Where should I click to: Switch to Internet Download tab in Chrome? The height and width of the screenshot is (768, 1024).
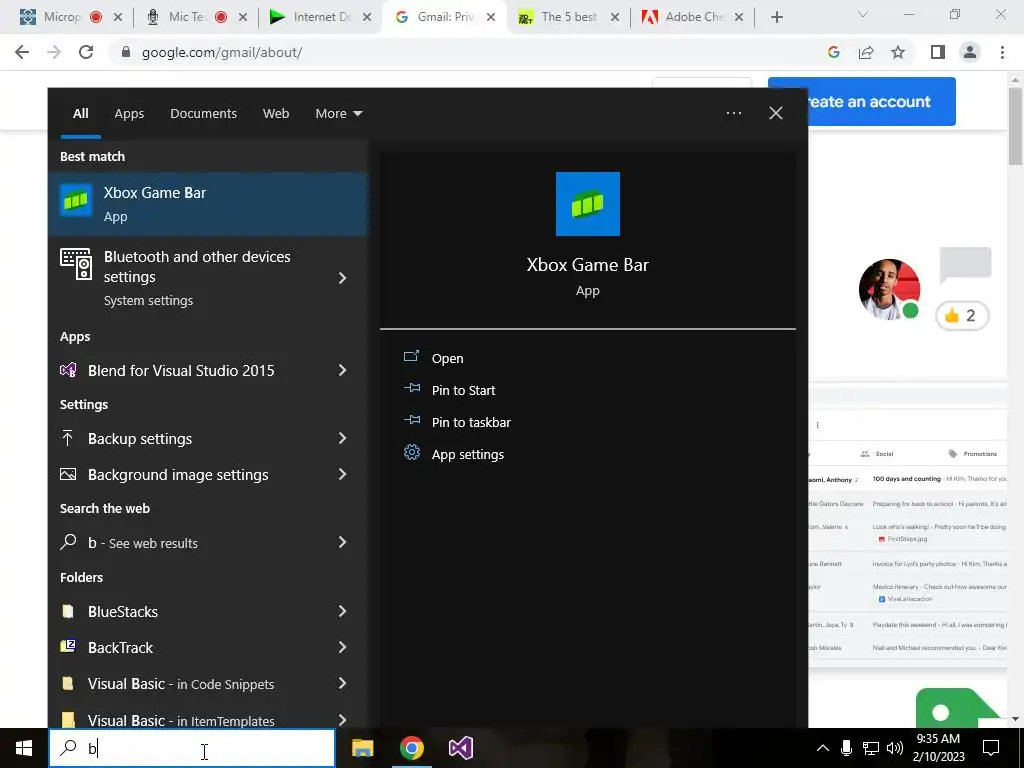tap(320, 17)
